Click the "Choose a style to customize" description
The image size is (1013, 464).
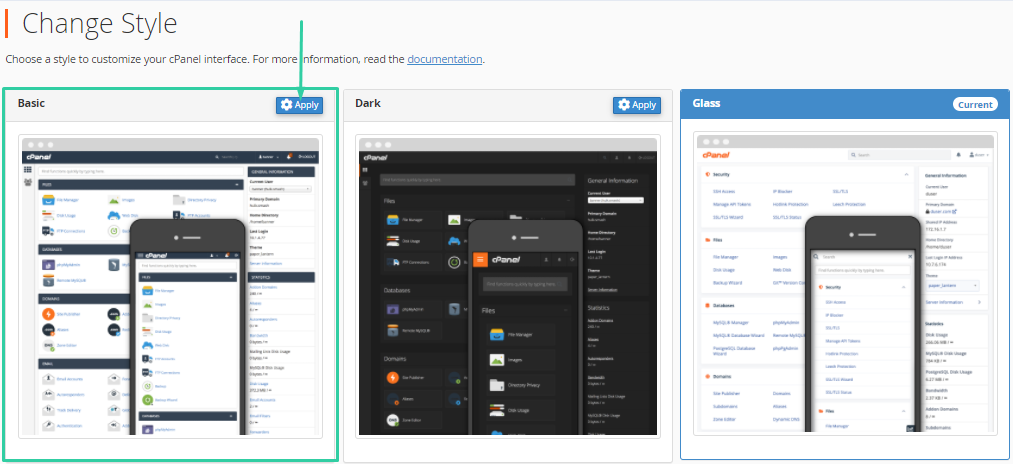[x=245, y=59]
